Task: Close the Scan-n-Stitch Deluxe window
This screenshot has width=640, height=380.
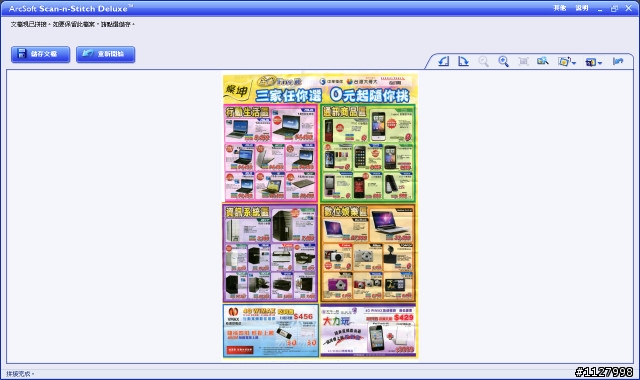Action: tap(629, 9)
